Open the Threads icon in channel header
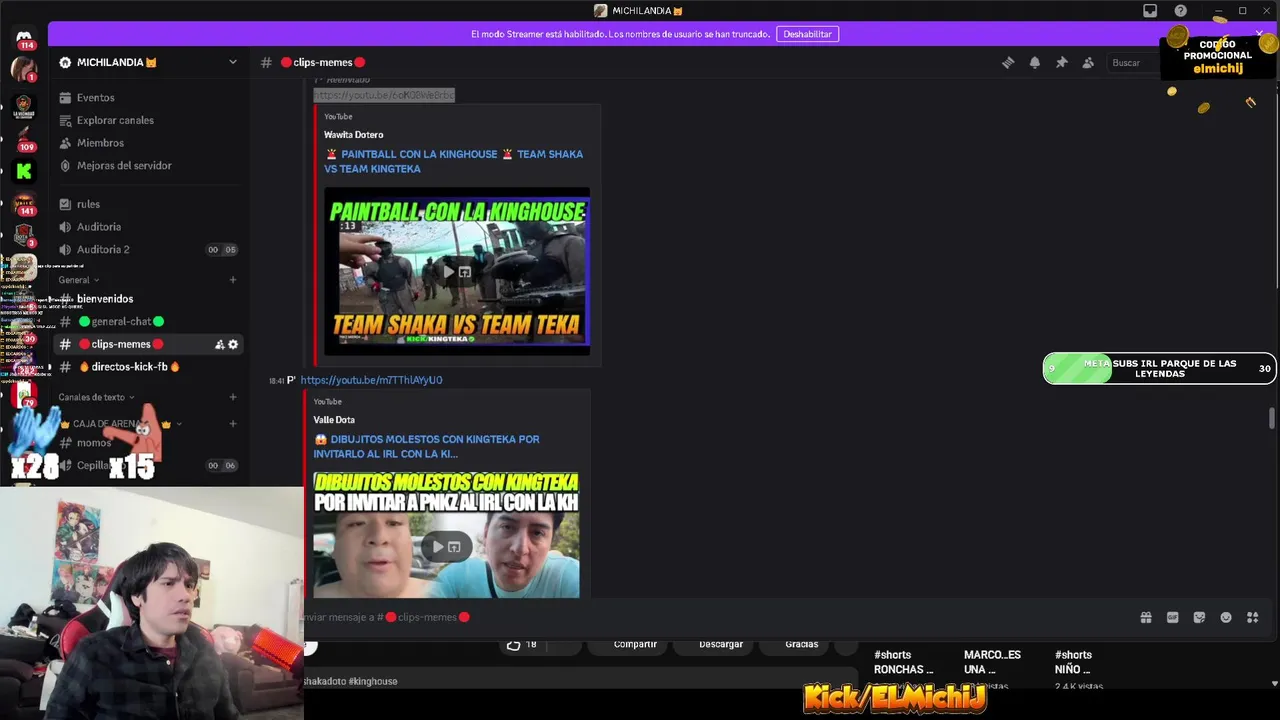This screenshot has width=1280, height=720. [x=1008, y=62]
